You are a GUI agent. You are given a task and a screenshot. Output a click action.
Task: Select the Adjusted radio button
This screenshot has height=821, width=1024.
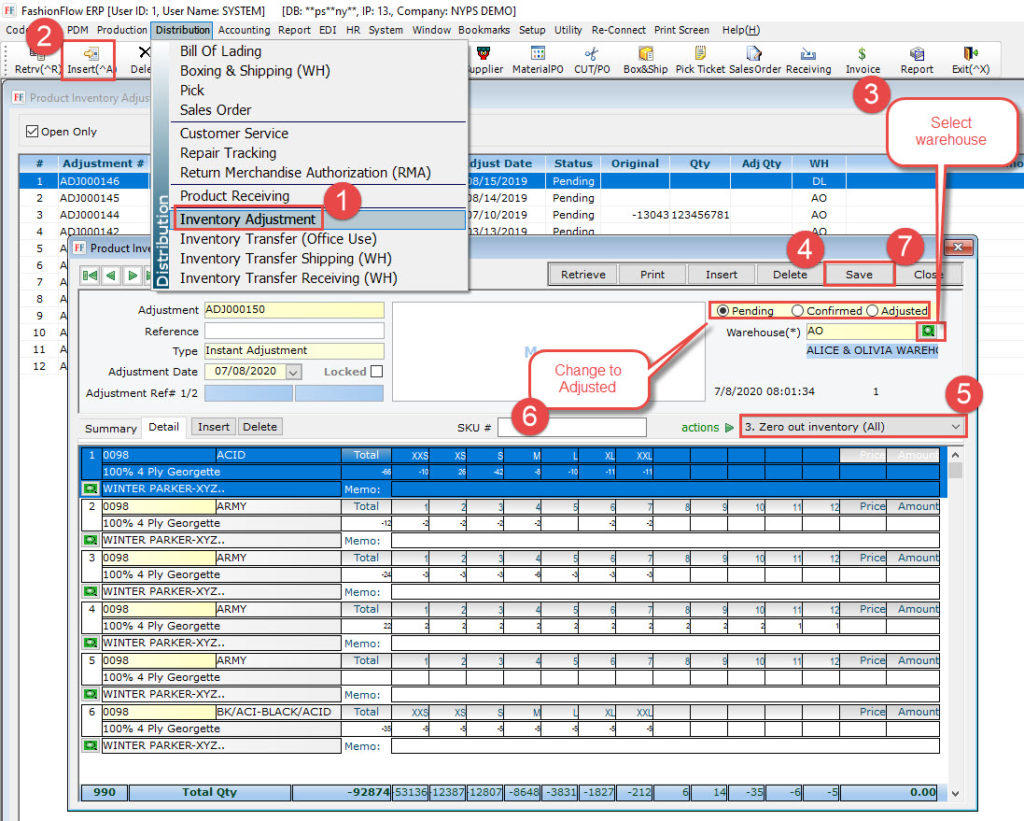click(x=873, y=311)
